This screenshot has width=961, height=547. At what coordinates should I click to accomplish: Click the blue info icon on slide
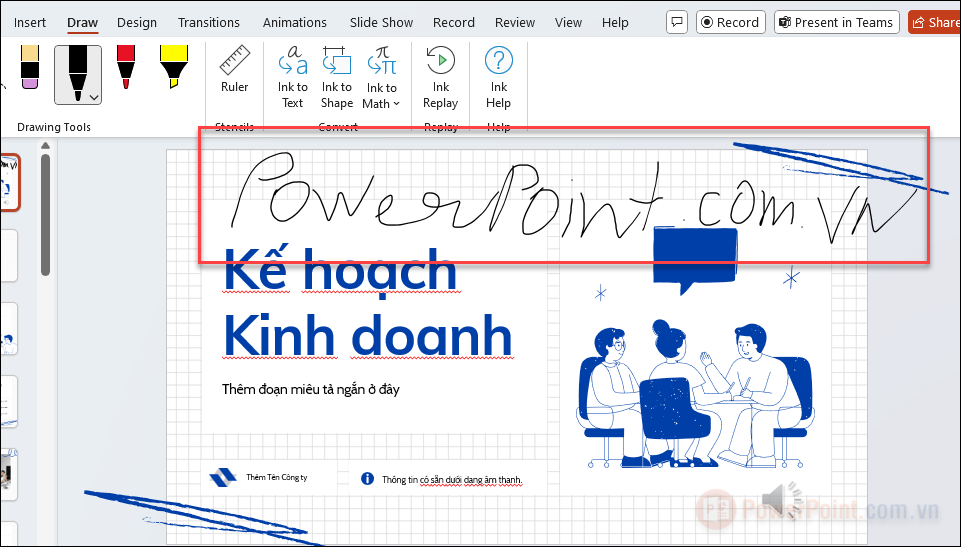click(x=367, y=478)
